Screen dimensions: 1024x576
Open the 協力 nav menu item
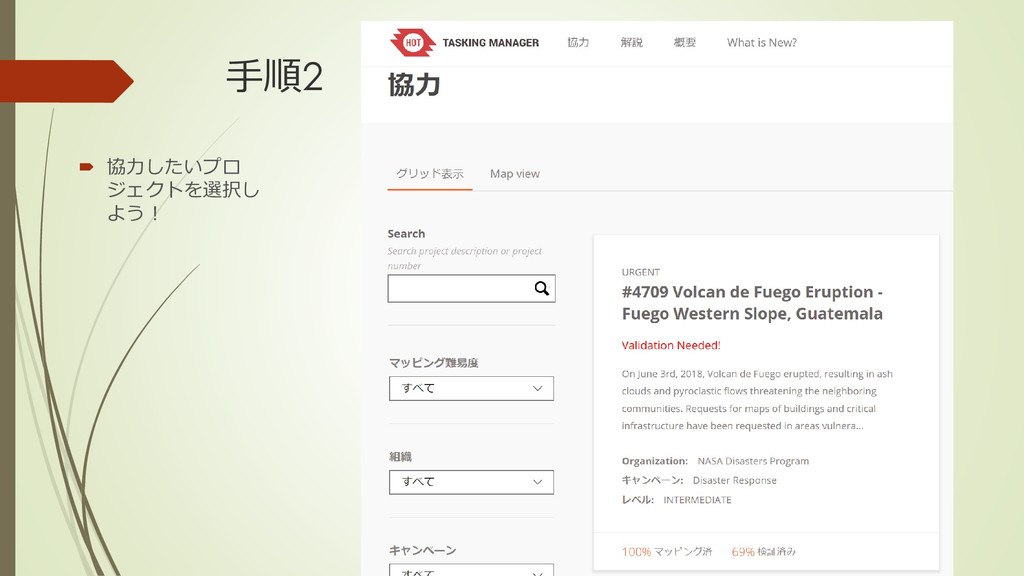578,42
